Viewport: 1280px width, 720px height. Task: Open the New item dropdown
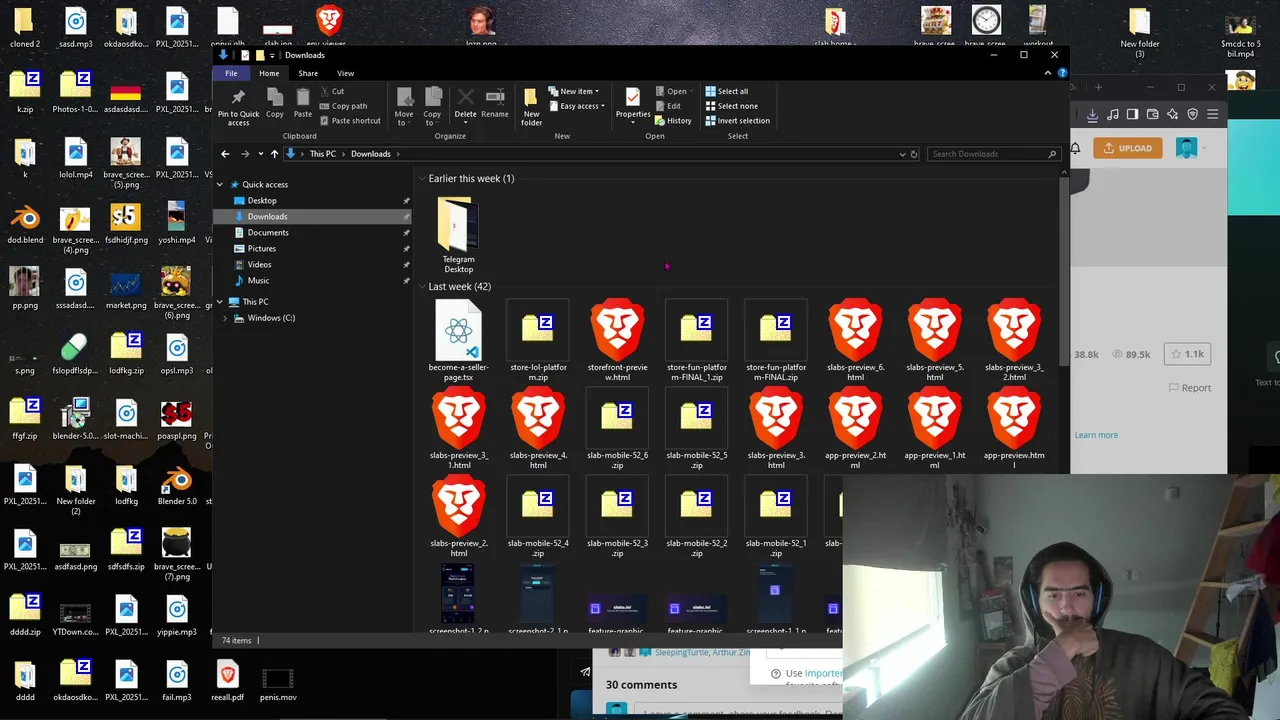[573, 91]
